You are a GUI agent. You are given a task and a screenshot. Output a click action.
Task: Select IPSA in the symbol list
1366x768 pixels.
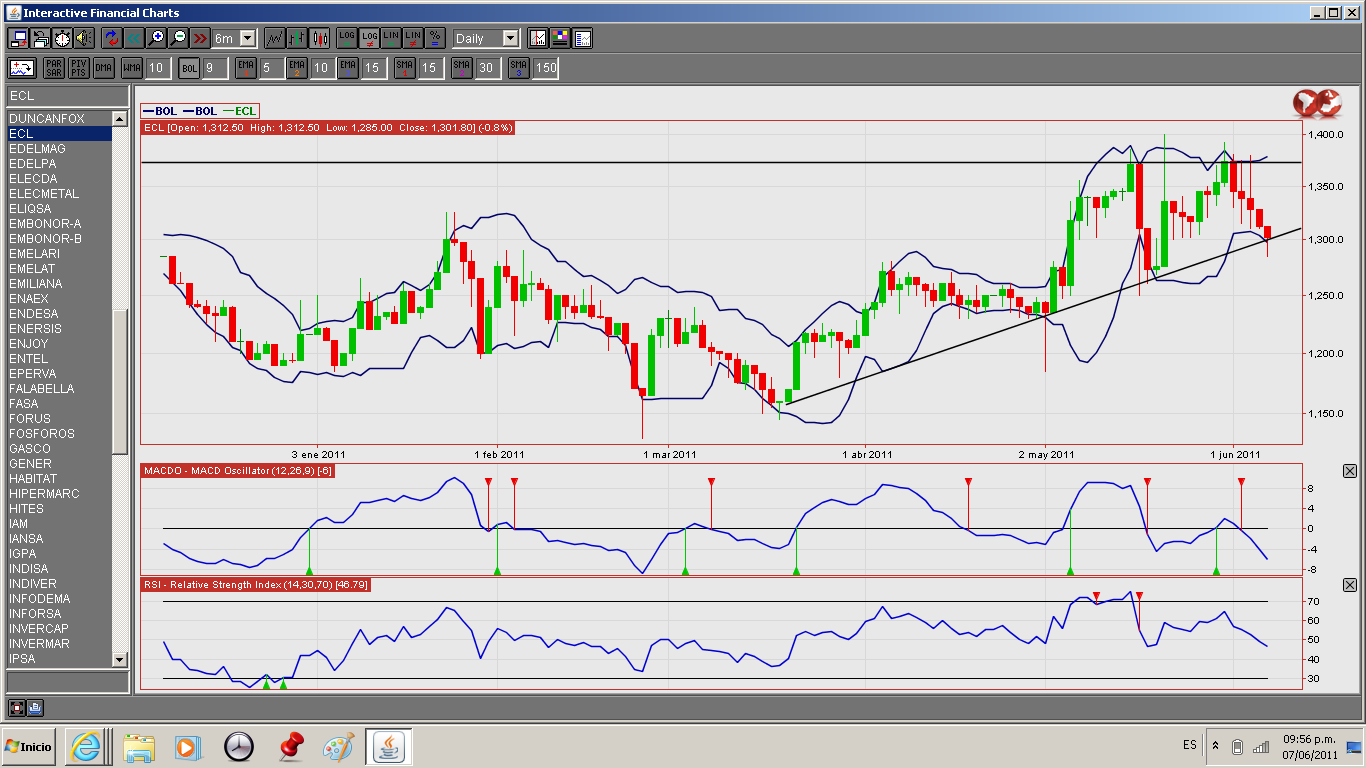point(59,659)
